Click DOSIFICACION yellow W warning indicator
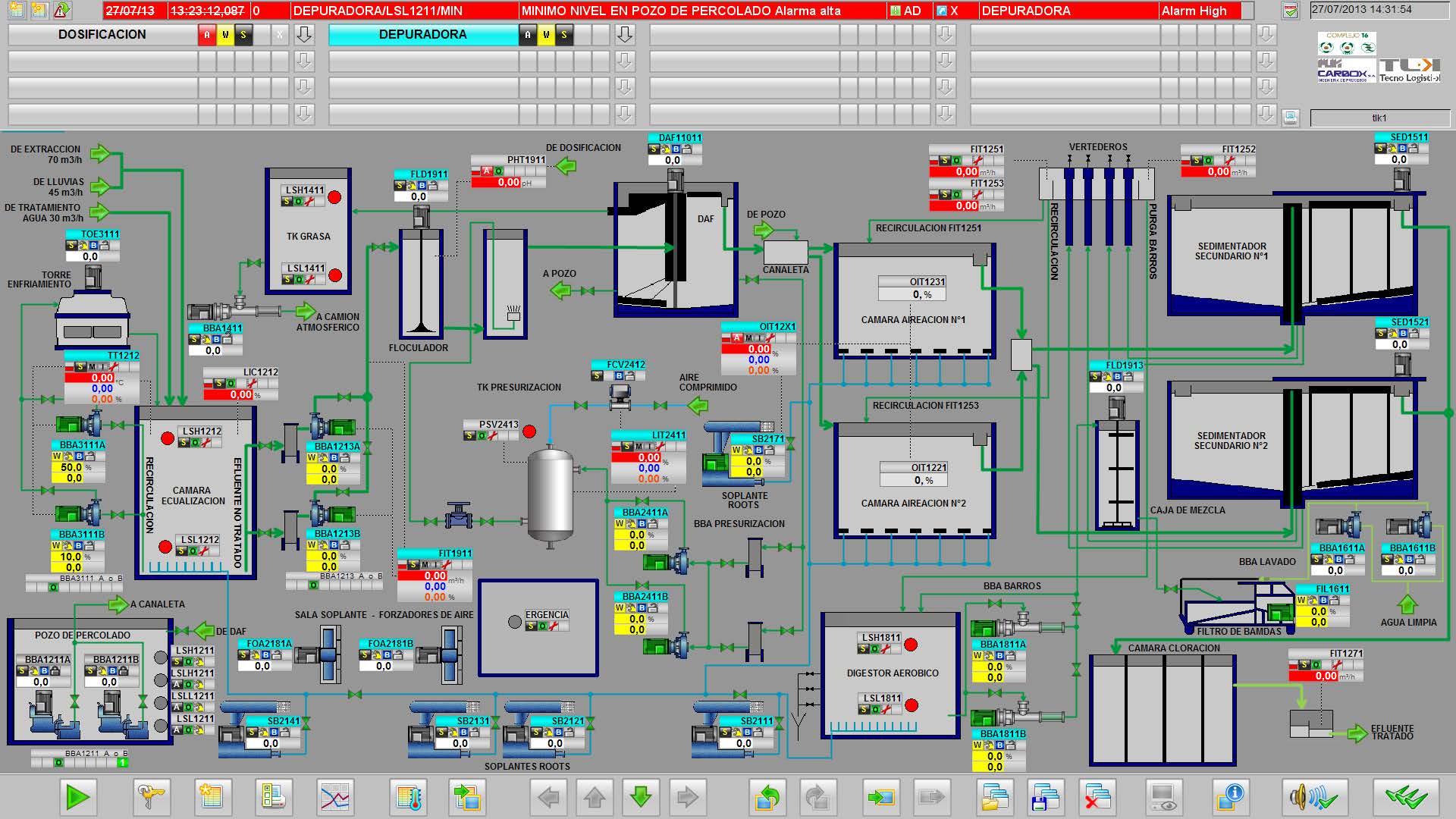The image size is (1456, 819). (225, 35)
